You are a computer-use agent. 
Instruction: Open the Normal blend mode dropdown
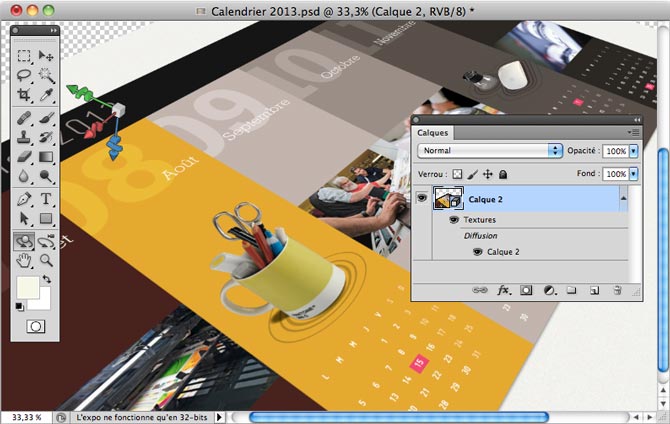coord(490,151)
